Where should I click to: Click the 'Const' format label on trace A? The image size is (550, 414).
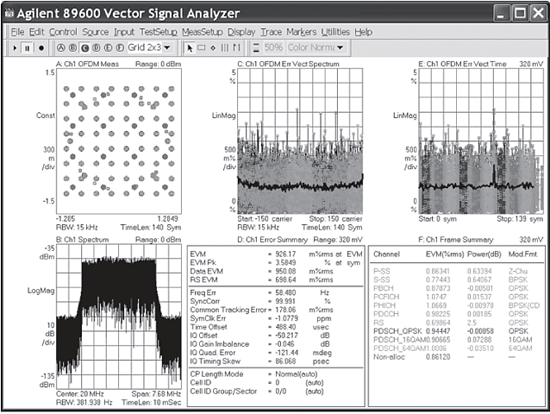[x=45, y=115]
